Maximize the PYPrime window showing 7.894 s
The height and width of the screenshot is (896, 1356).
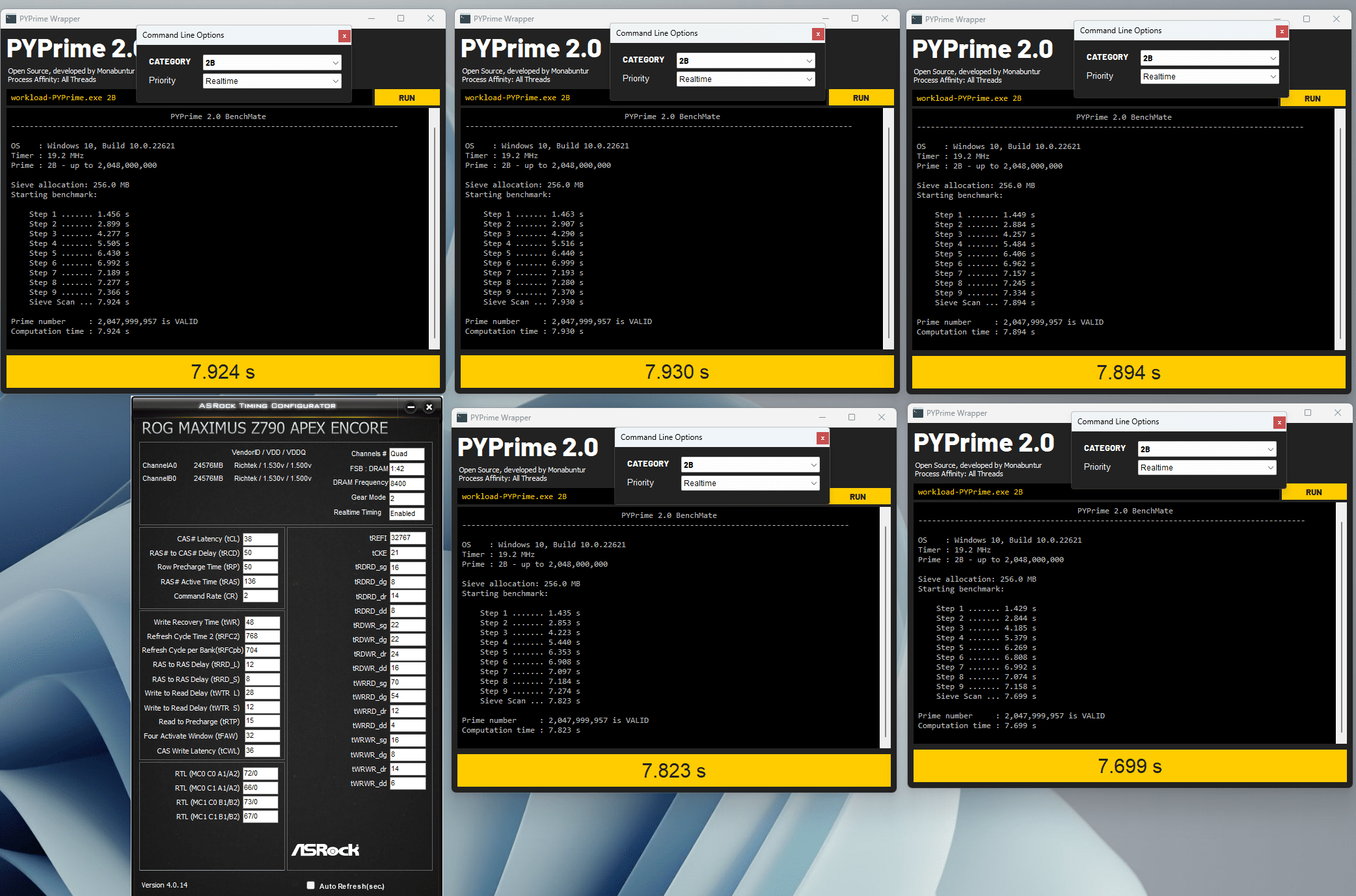[1306, 19]
